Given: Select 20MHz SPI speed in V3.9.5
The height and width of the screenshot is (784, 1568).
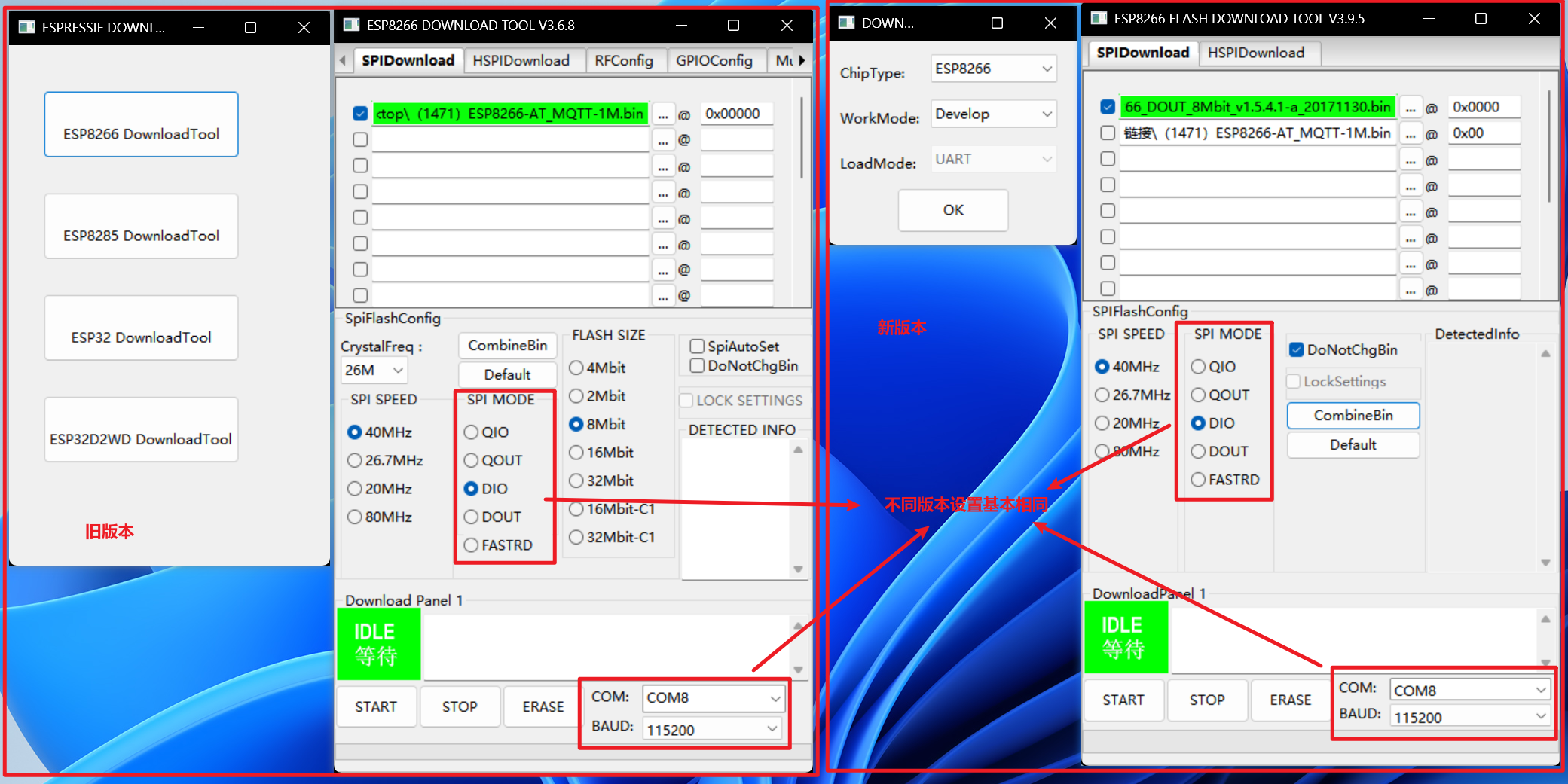Looking at the screenshot, I should pyautogui.click(x=1127, y=423).
